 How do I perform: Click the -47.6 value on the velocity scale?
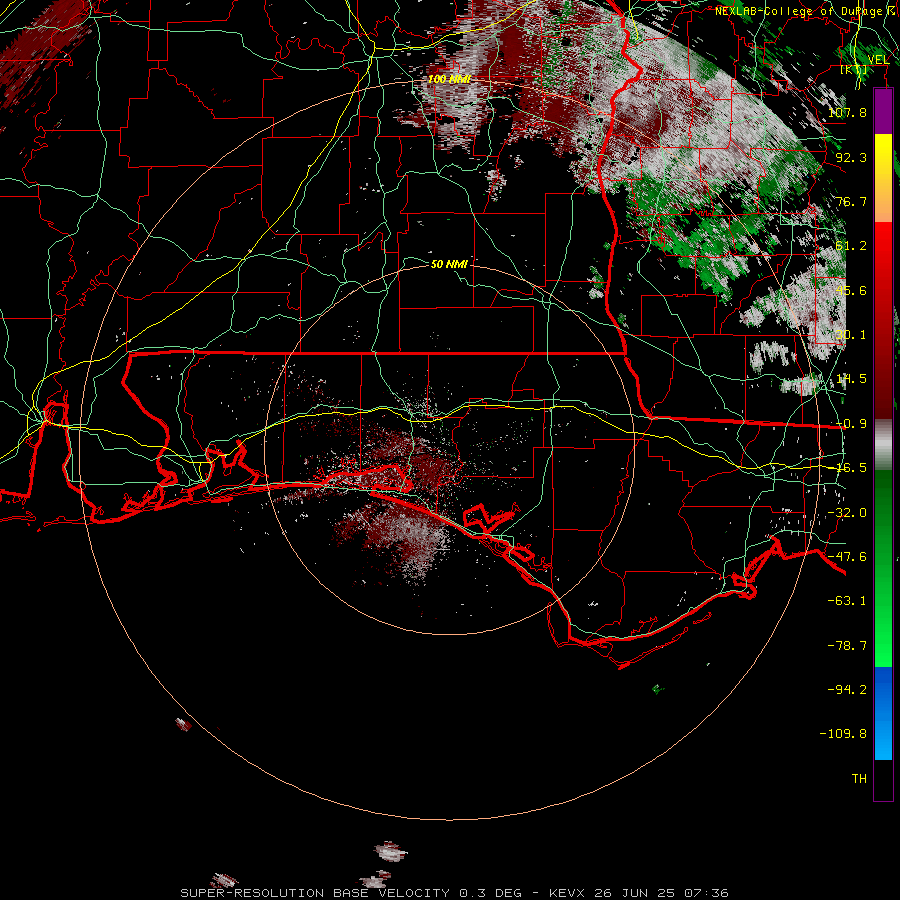pos(847,557)
